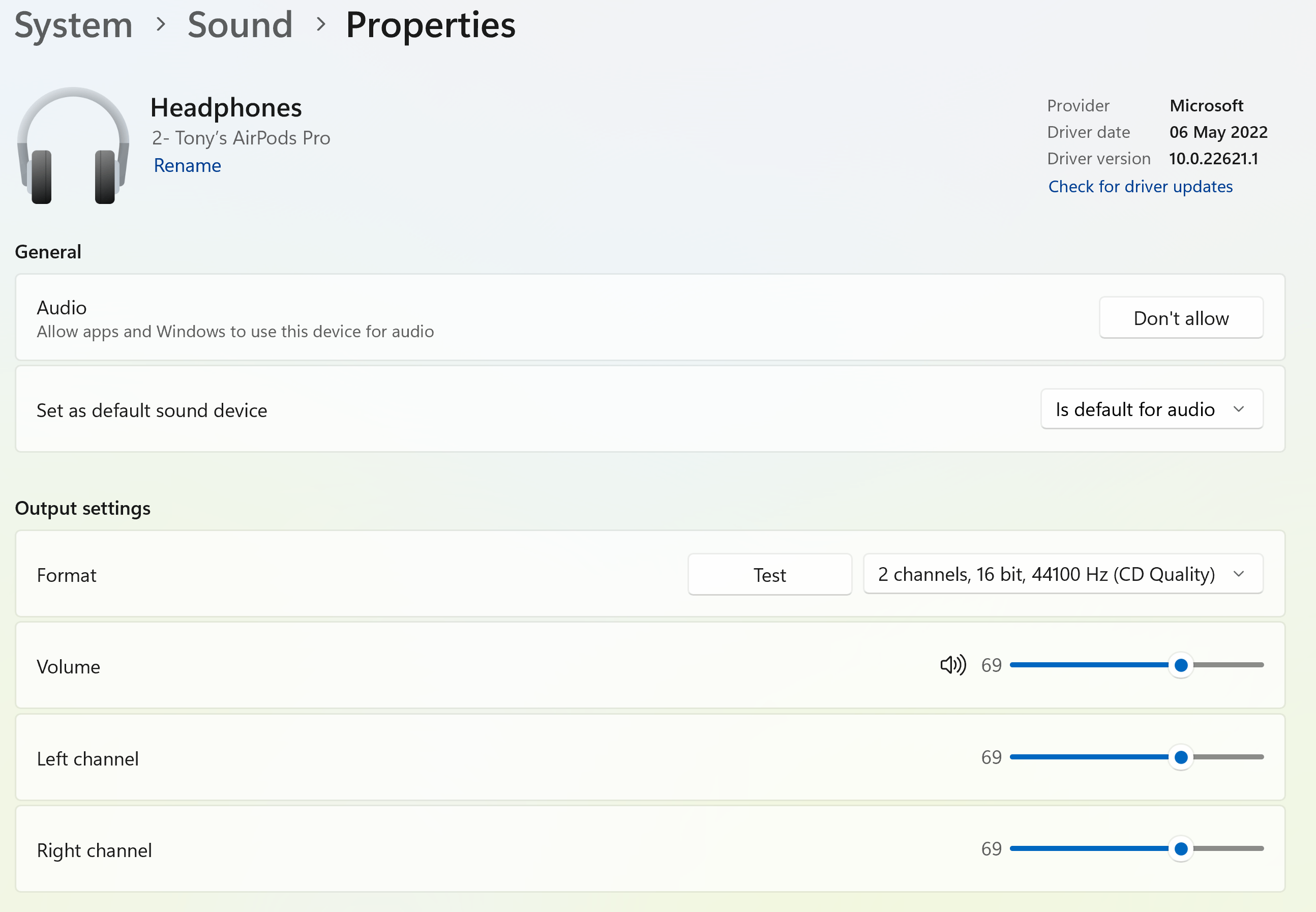Go back to Sound in breadcrumb
Screen dimensions: 1316x912
click(240, 25)
